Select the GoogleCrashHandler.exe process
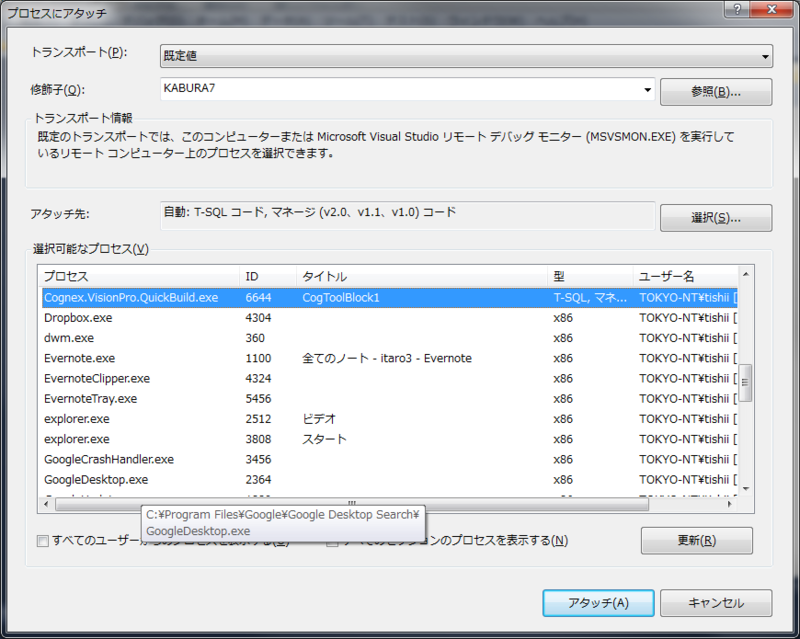 tap(200, 459)
